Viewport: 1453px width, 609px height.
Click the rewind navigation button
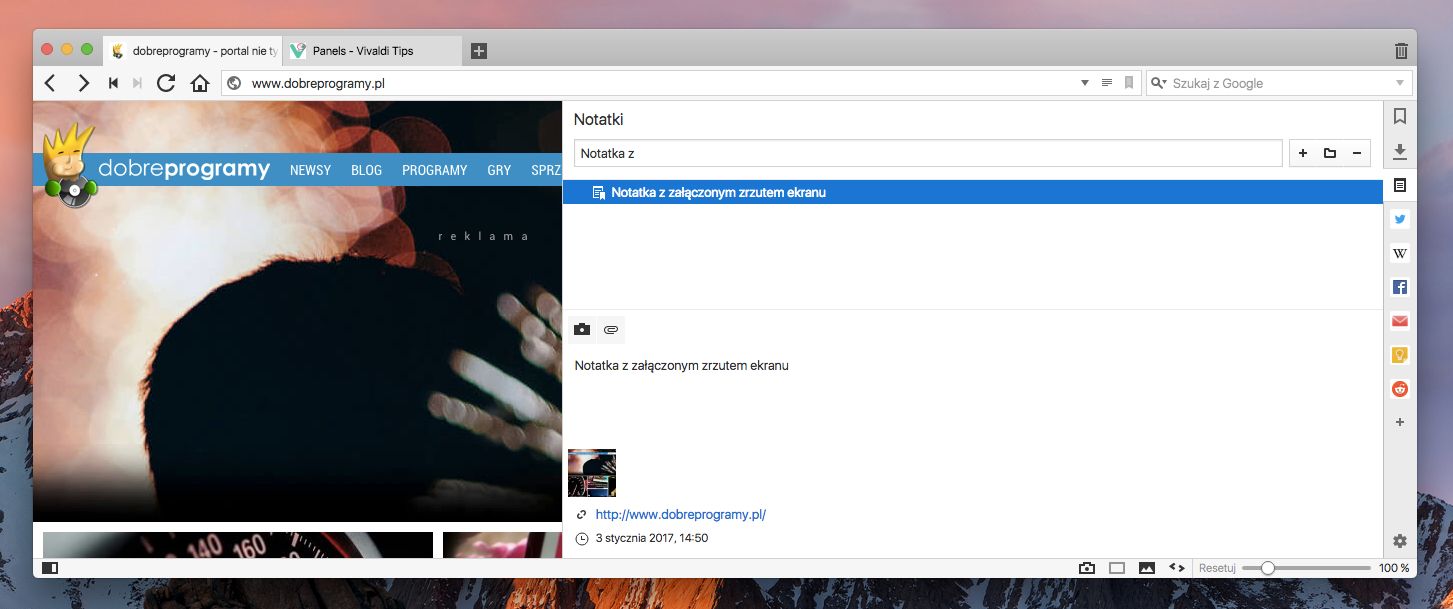pos(113,83)
